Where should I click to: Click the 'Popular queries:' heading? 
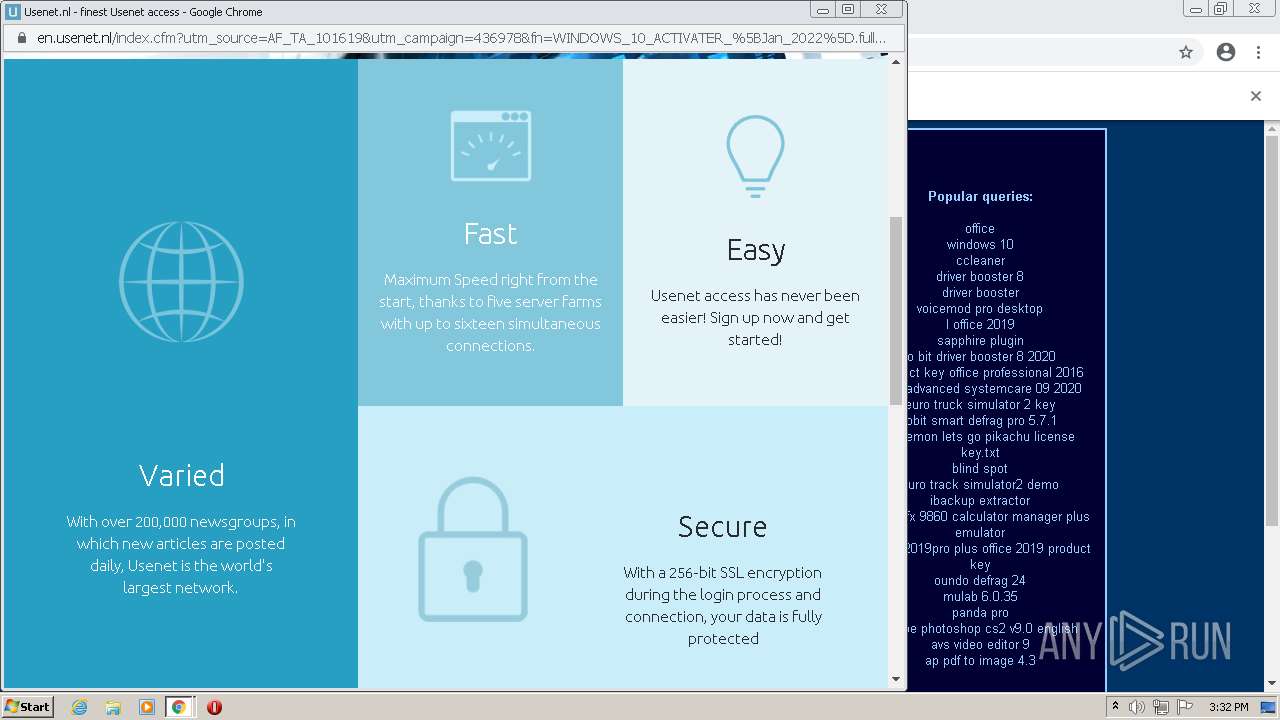click(x=980, y=196)
